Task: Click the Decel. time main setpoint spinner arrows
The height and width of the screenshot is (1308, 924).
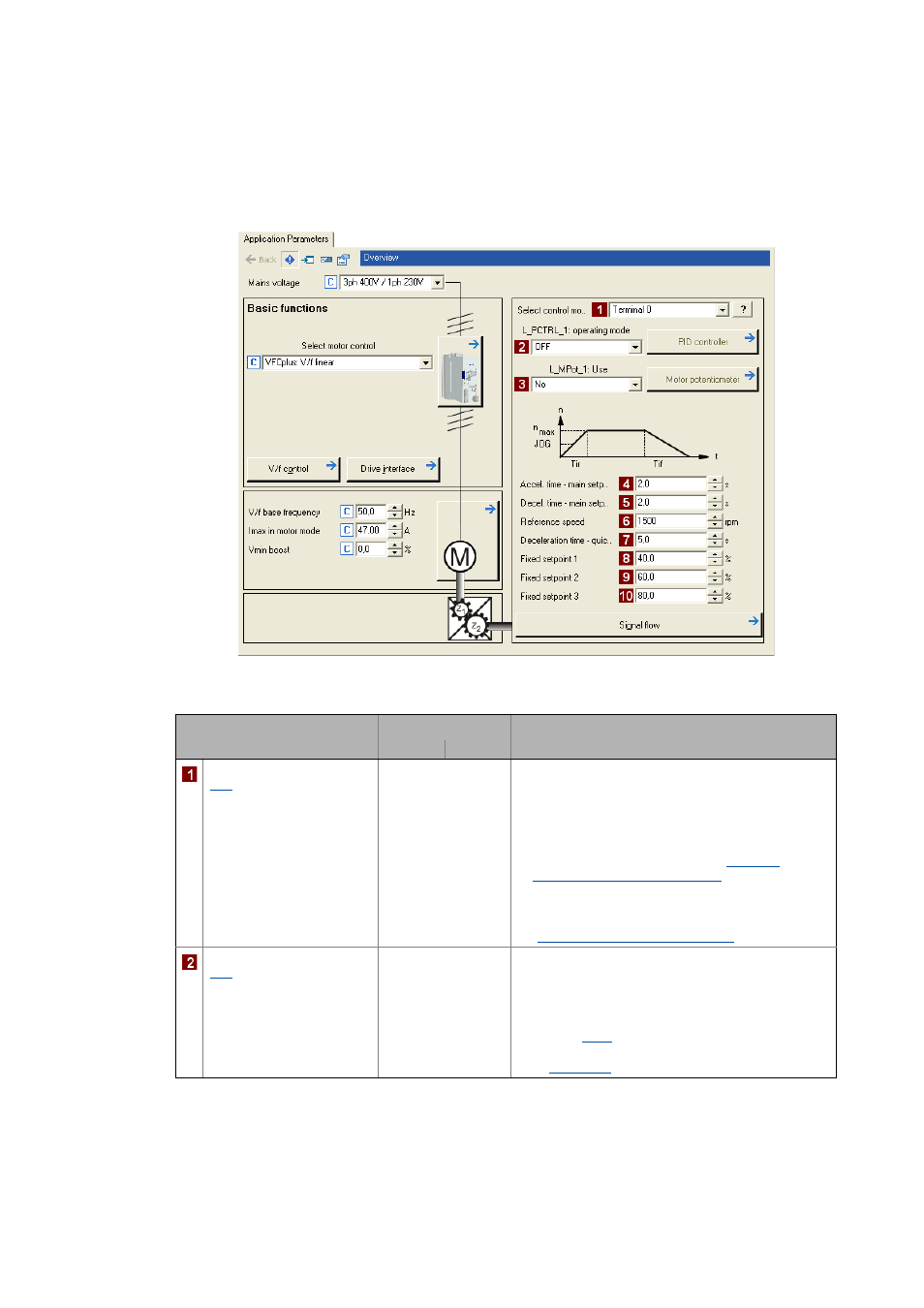Action: pos(715,503)
